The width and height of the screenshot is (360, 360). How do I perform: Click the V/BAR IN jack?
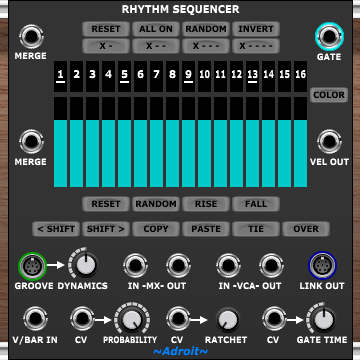point(35,319)
